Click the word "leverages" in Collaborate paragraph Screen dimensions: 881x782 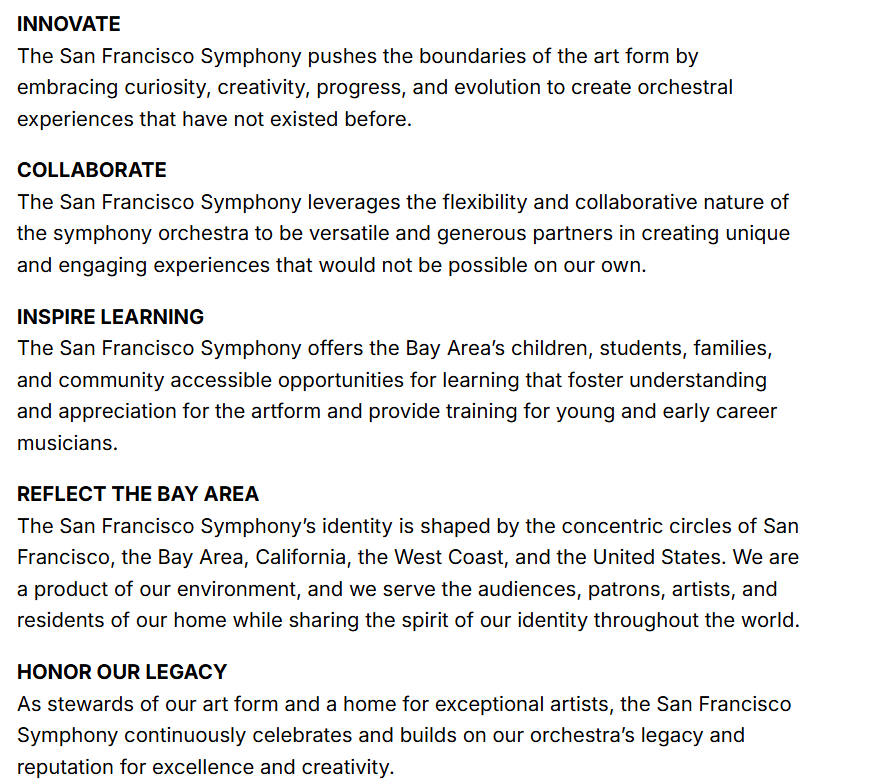[354, 202]
